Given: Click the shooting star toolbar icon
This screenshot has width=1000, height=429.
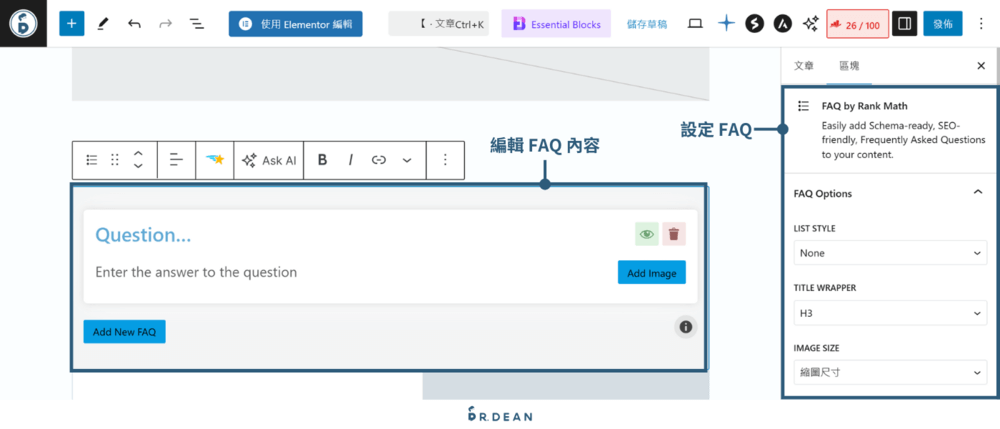Looking at the screenshot, I should 215,160.
